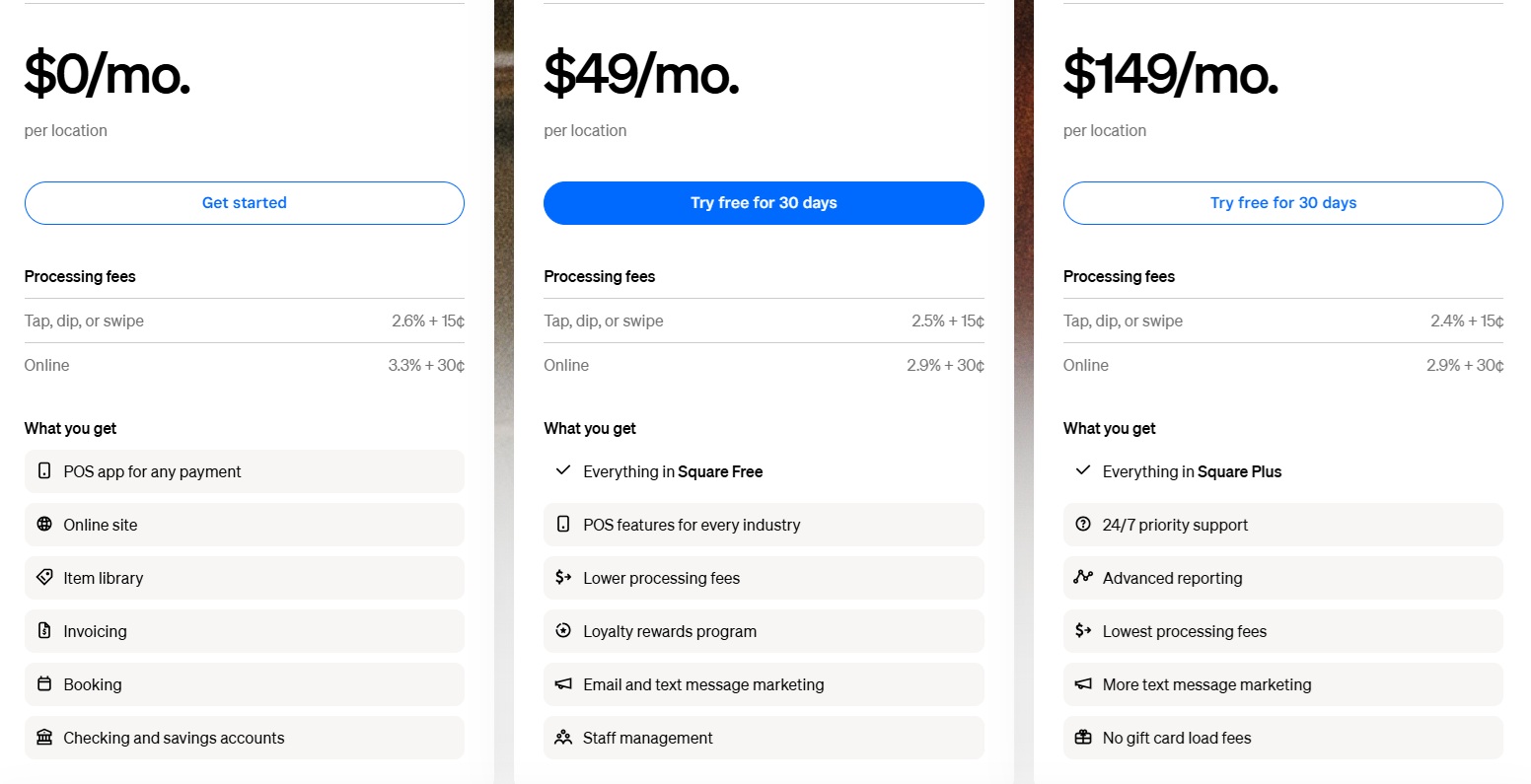The image size is (1531, 784).
Task: Click the checkmark beside Everything in Square Plus
Action: 1083,471
